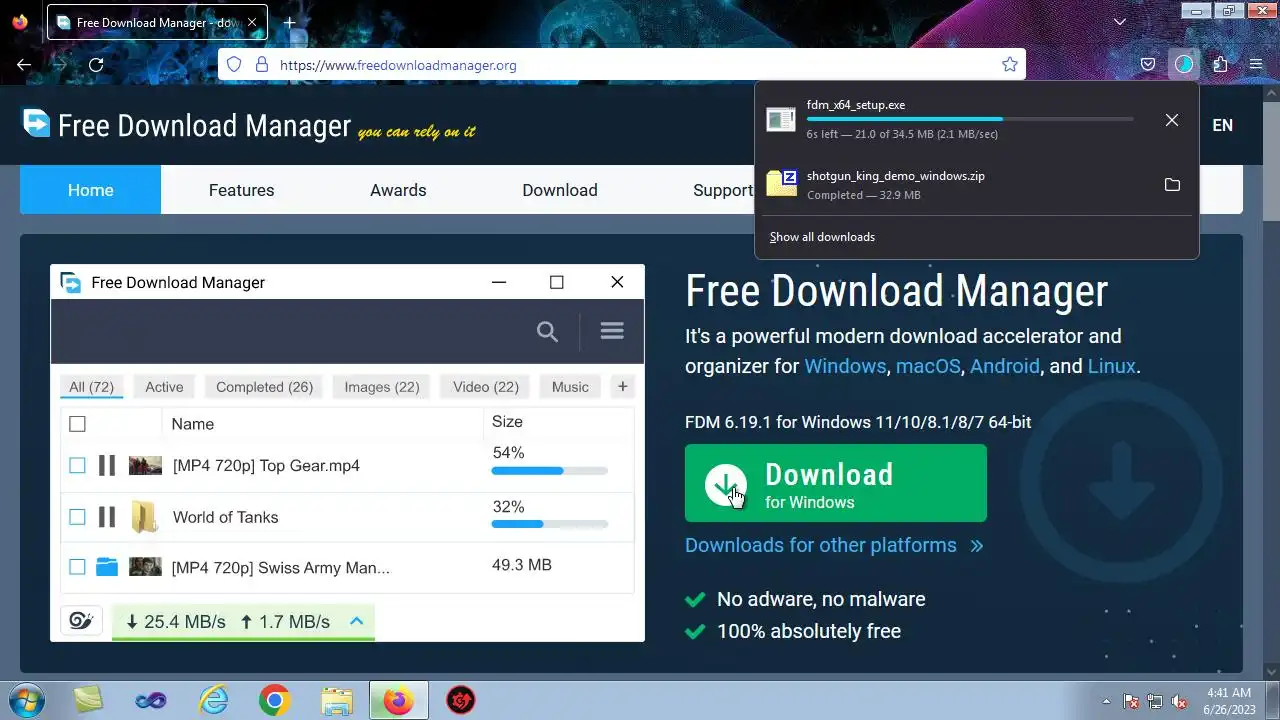Click the shield tracking protection icon
The image size is (1280, 720).
(234, 64)
